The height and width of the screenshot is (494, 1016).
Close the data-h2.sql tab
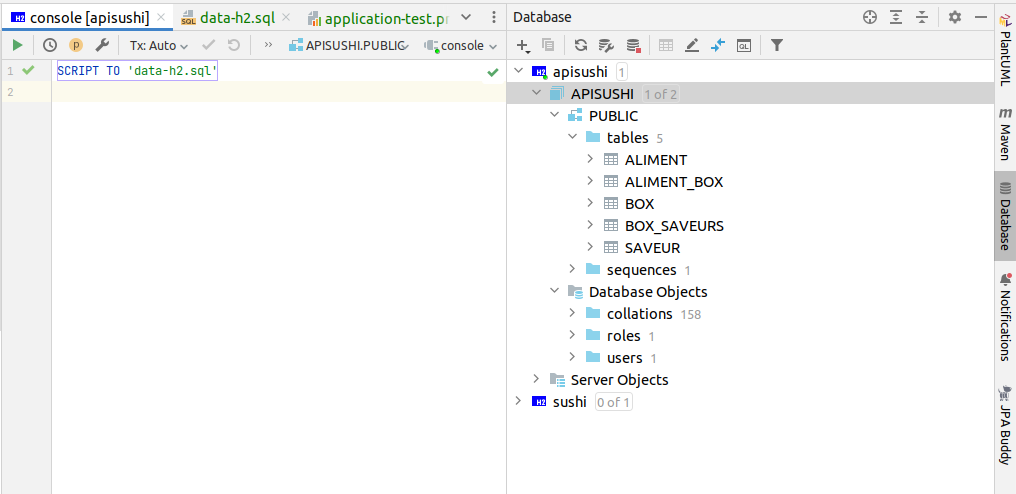286,18
